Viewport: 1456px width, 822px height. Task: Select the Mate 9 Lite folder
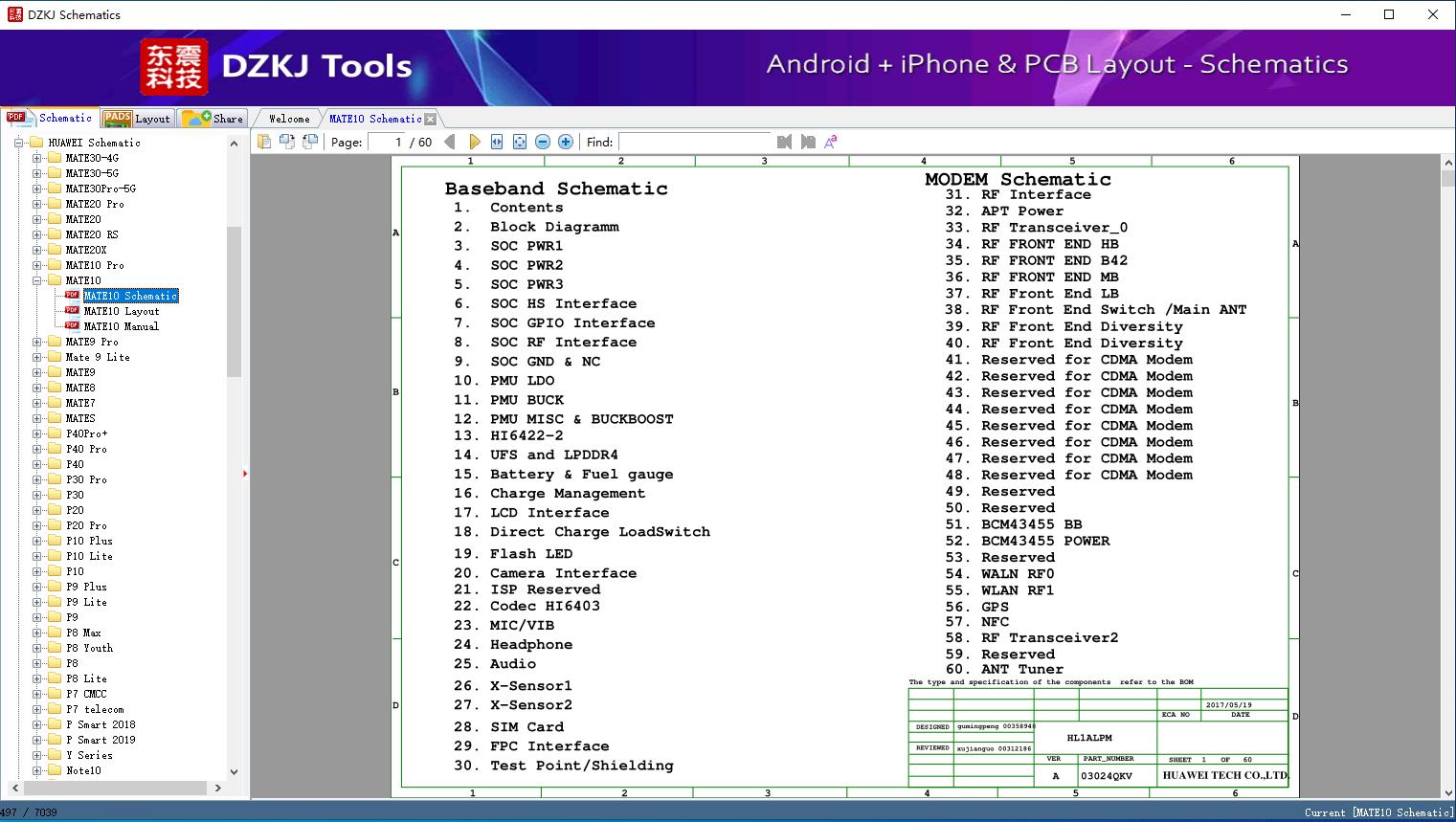pyautogui.click(x=98, y=357)
